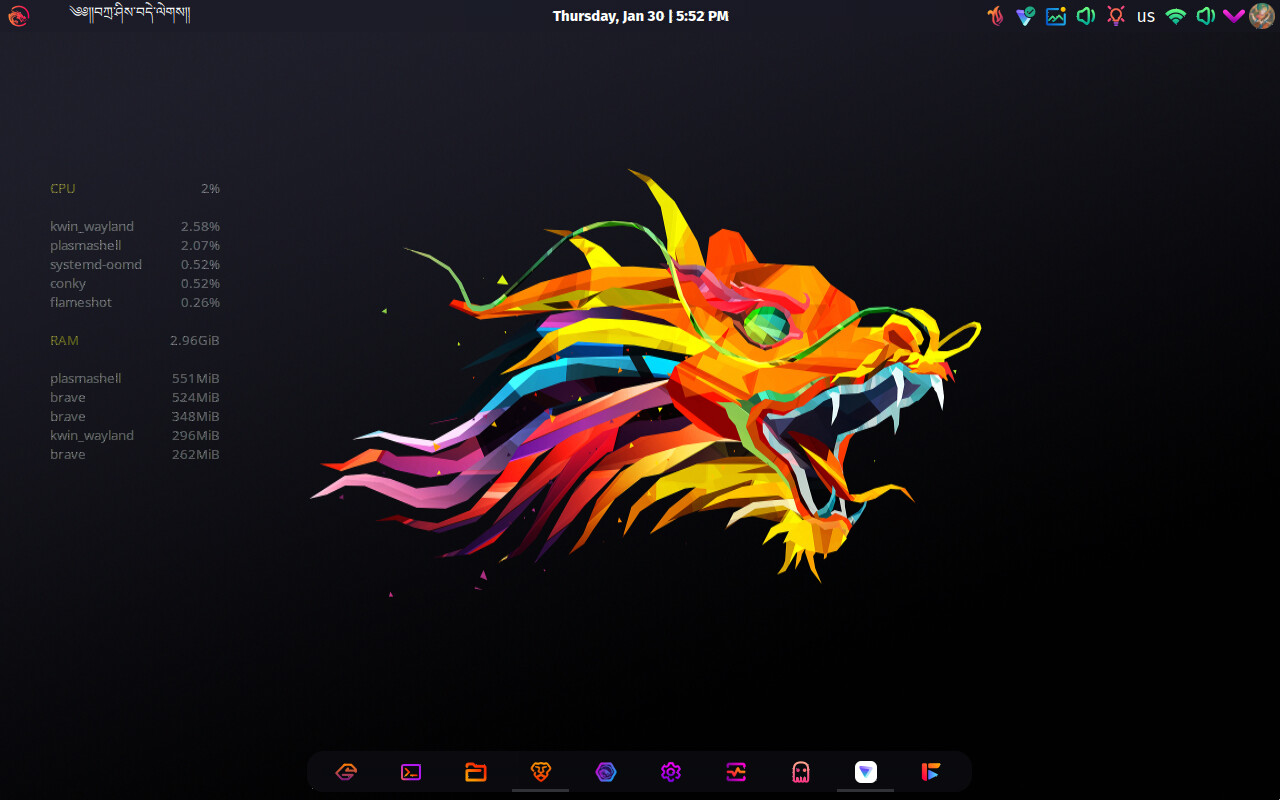Click the volume icon beside the Wi-Fi icon

[x=1206, y=16]
